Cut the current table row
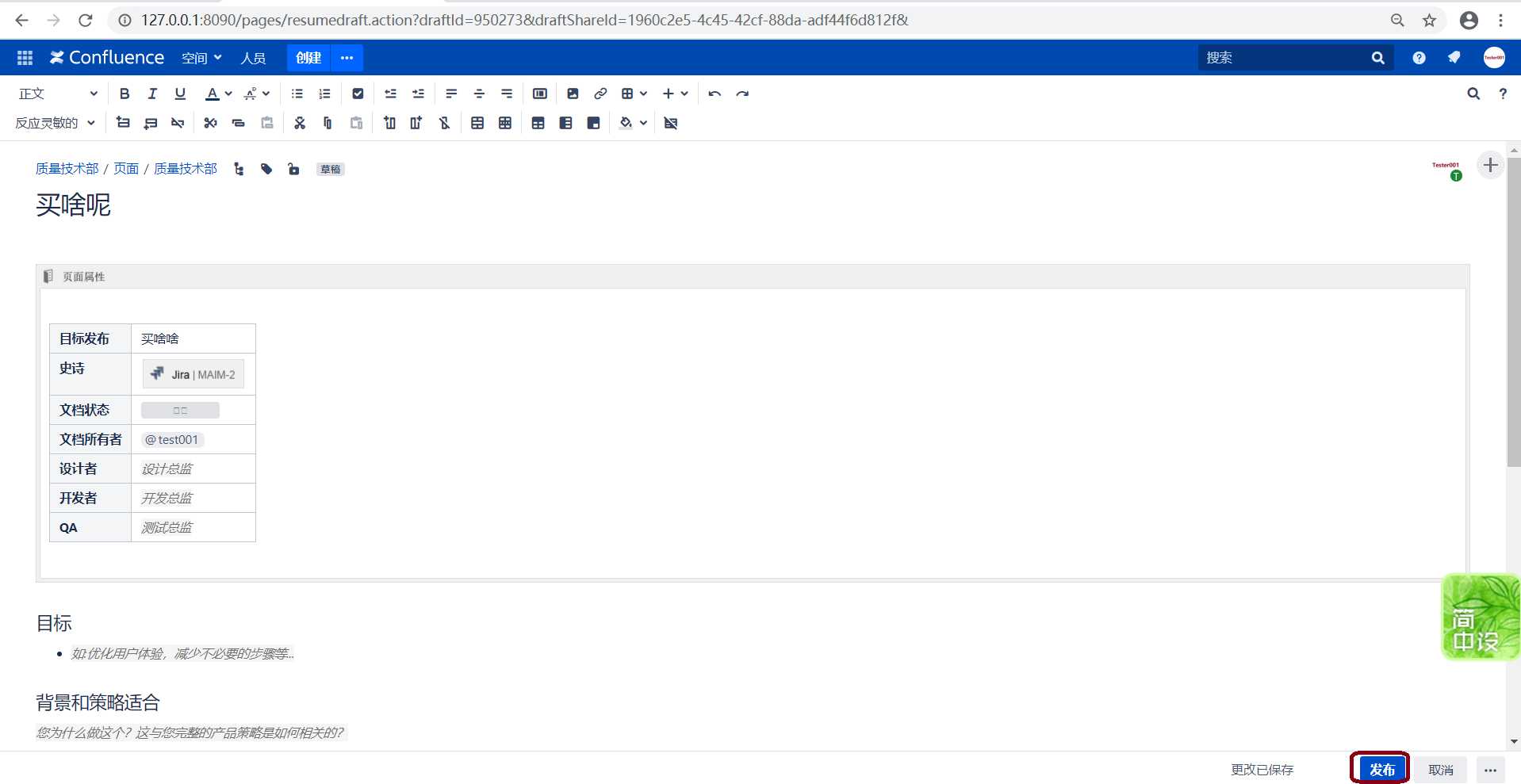1521x784 pixels. tap(210, 123)
